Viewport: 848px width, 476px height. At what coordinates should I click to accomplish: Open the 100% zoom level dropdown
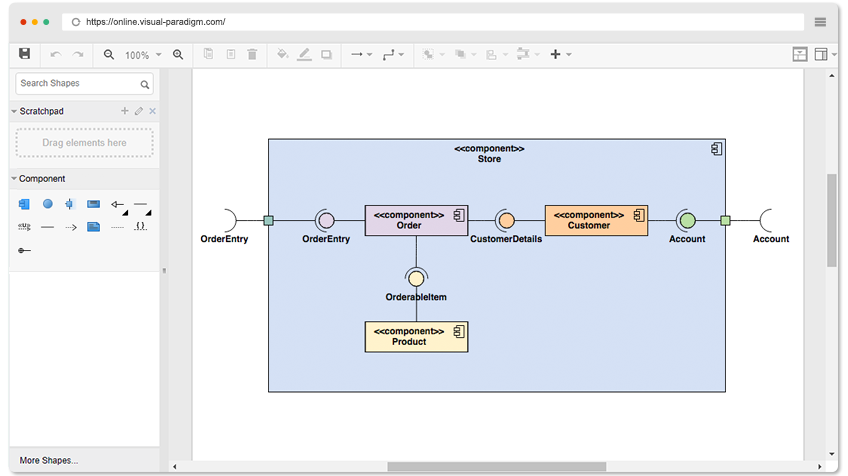(143, 55)
